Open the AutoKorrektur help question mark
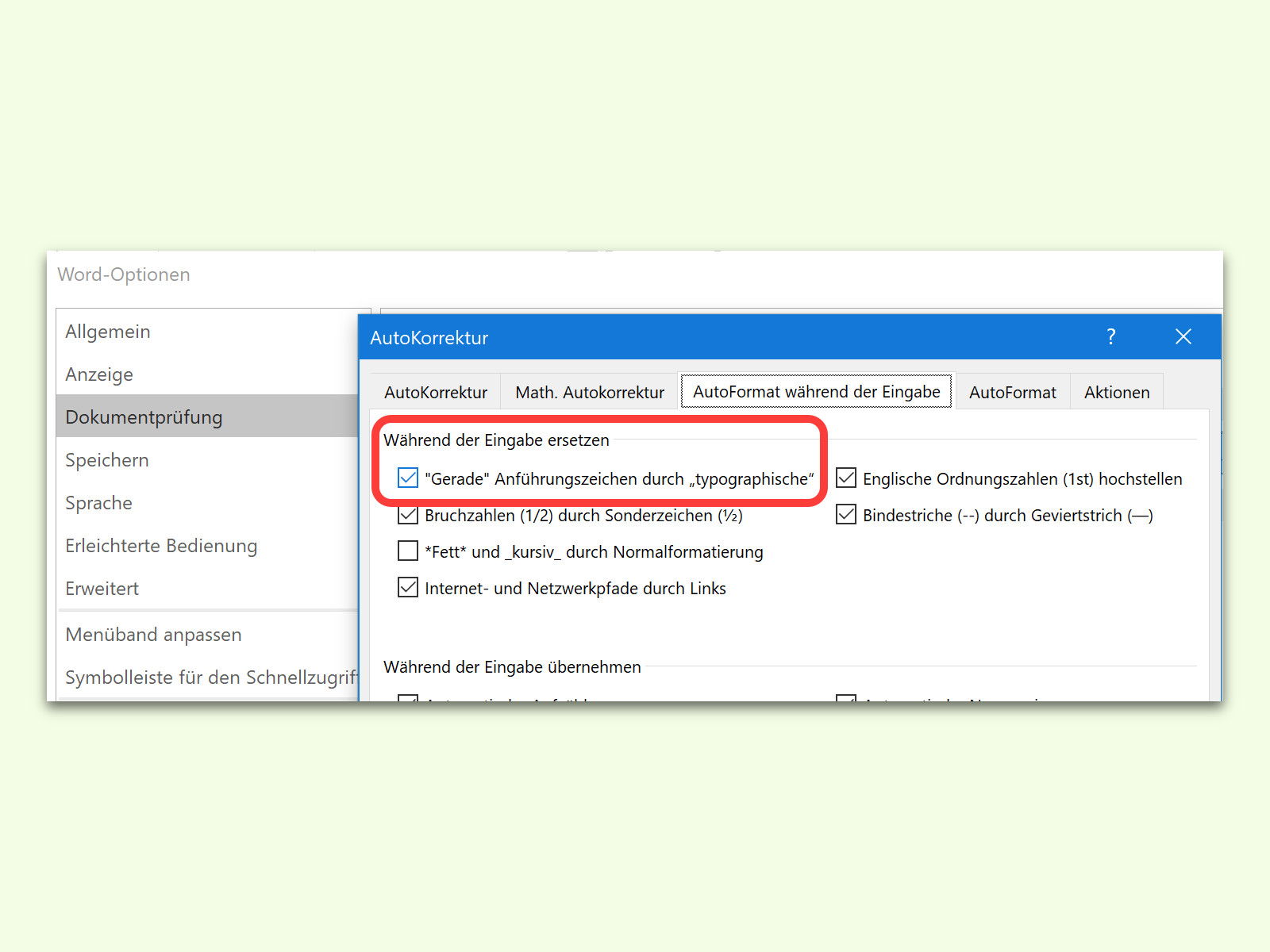 click(x=1110, y=337)
